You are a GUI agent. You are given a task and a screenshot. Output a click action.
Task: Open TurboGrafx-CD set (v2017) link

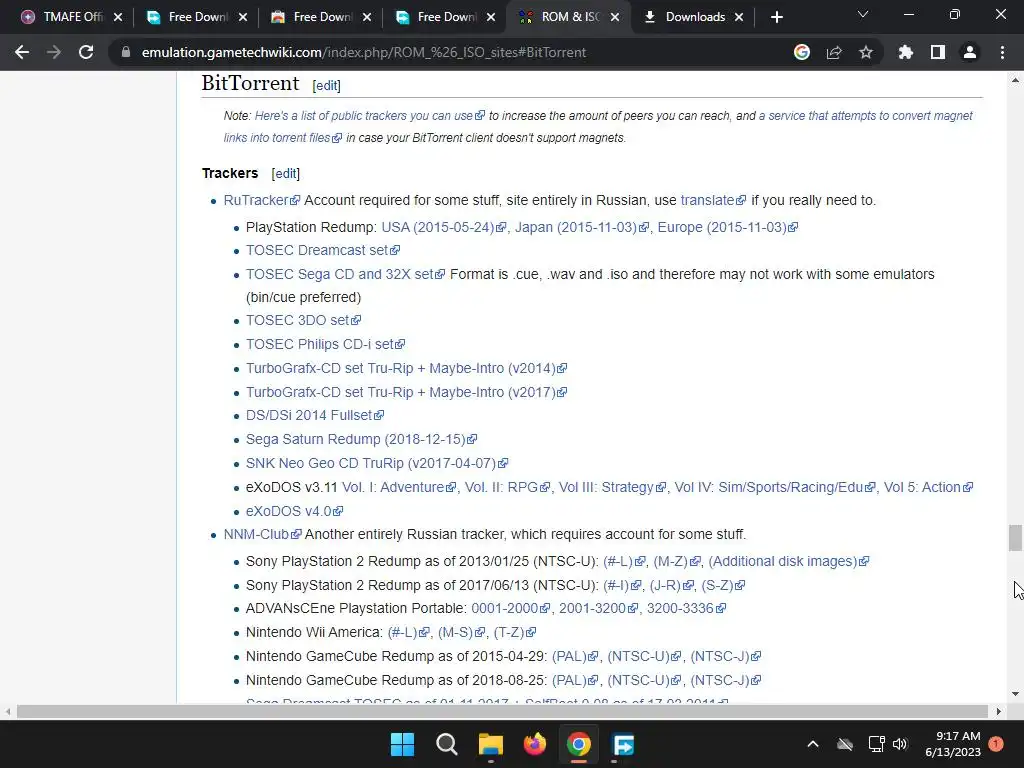pyautogui.click(x=406, y=392)
